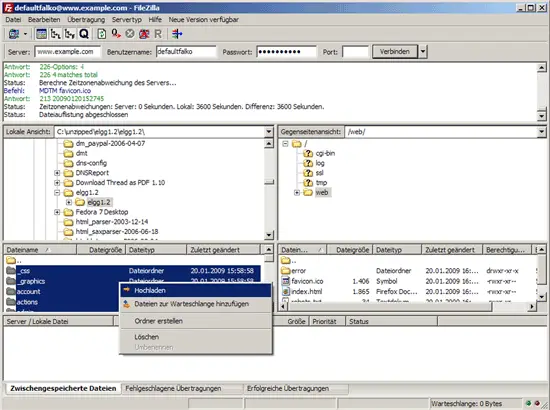Screen dimensions: 550x410
Task: Expand the inner elgg1.2 subfolder
Action: (x=69, y=202)
